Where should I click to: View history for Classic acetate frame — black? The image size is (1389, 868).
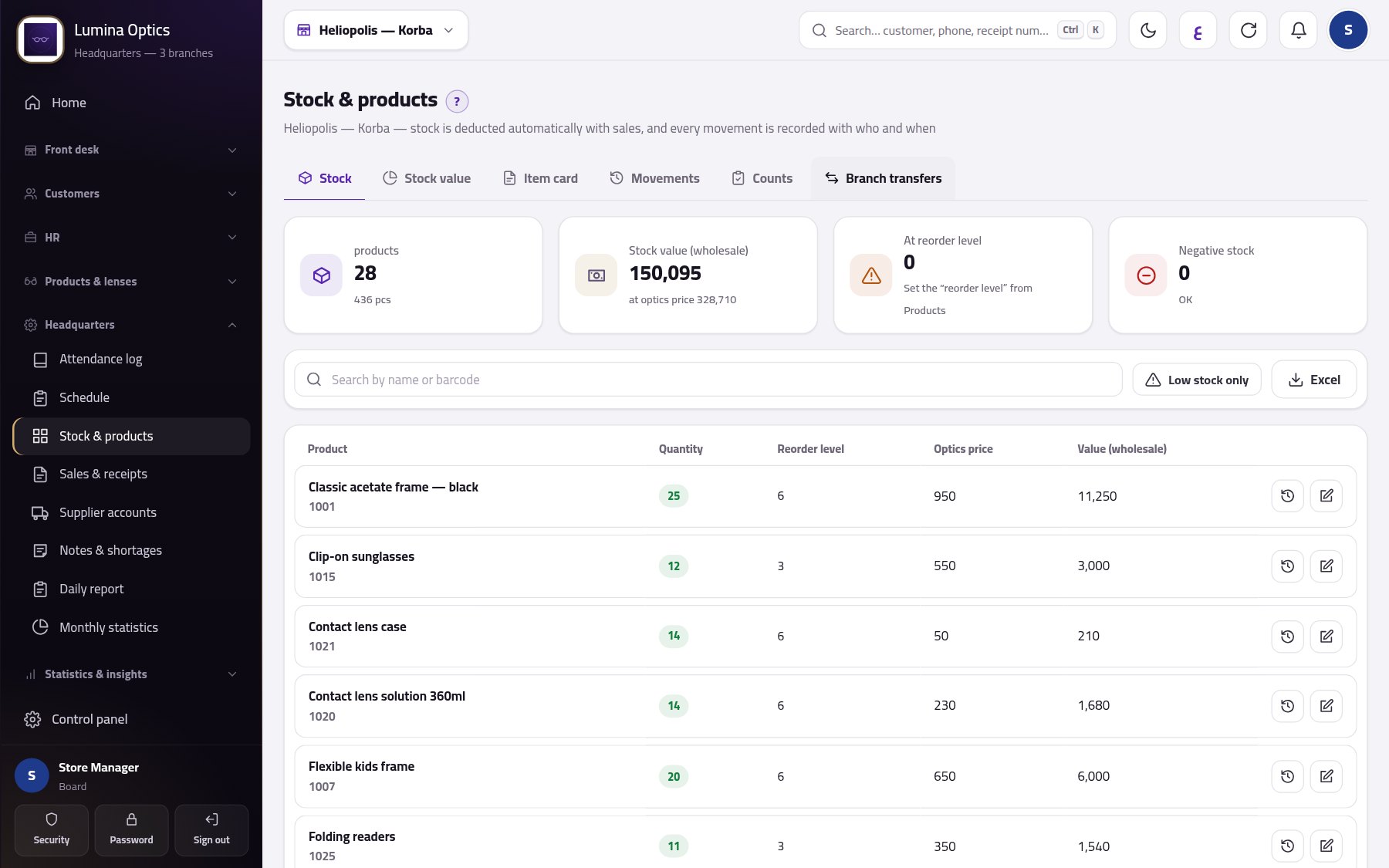[1287, 496]
